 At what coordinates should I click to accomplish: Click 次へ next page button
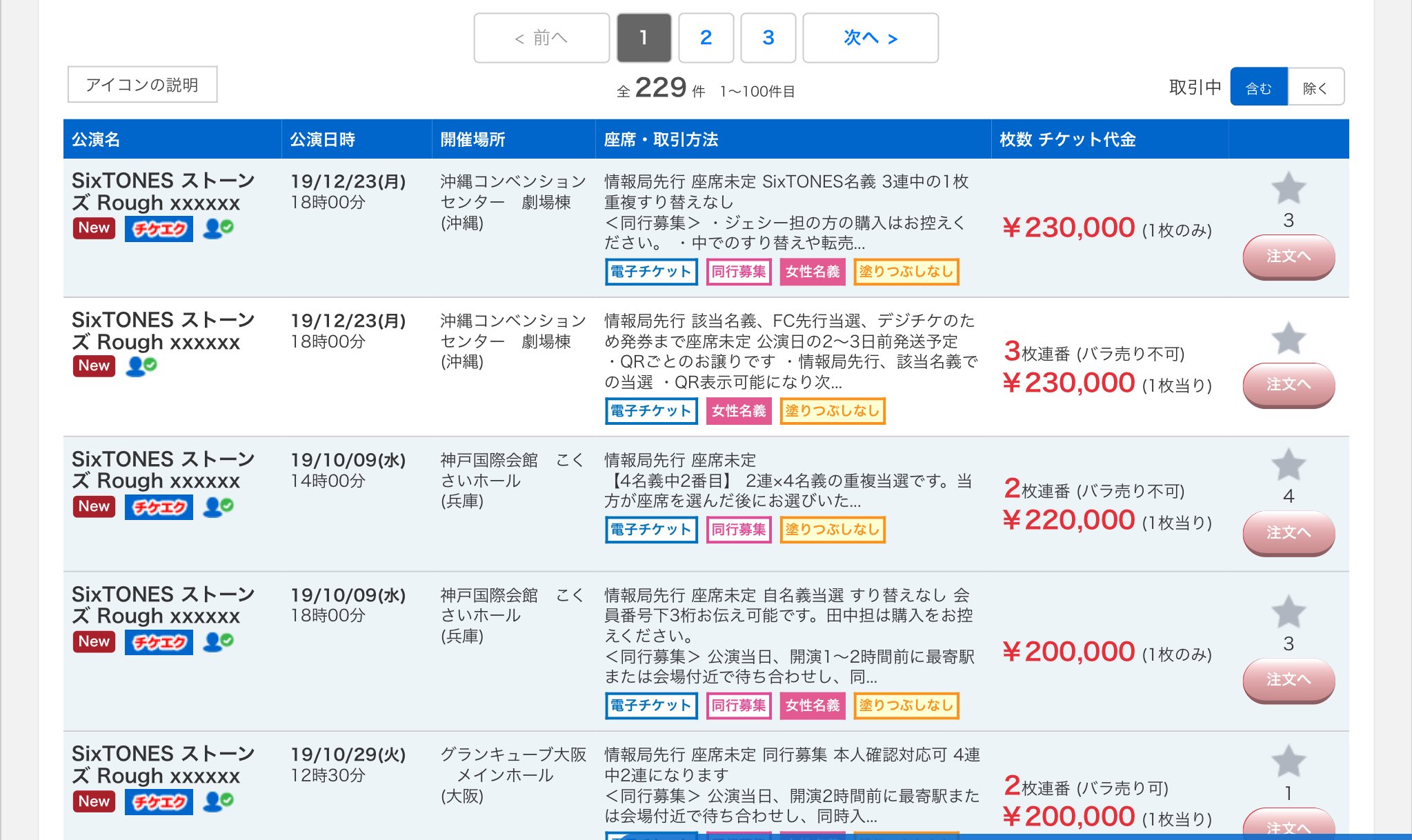[870, 38]
